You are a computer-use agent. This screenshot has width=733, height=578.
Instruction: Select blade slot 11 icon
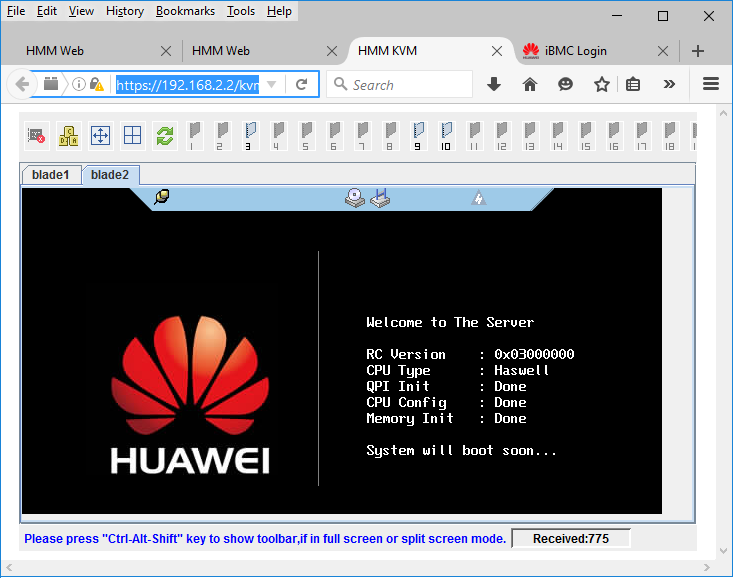pos(474,136)
